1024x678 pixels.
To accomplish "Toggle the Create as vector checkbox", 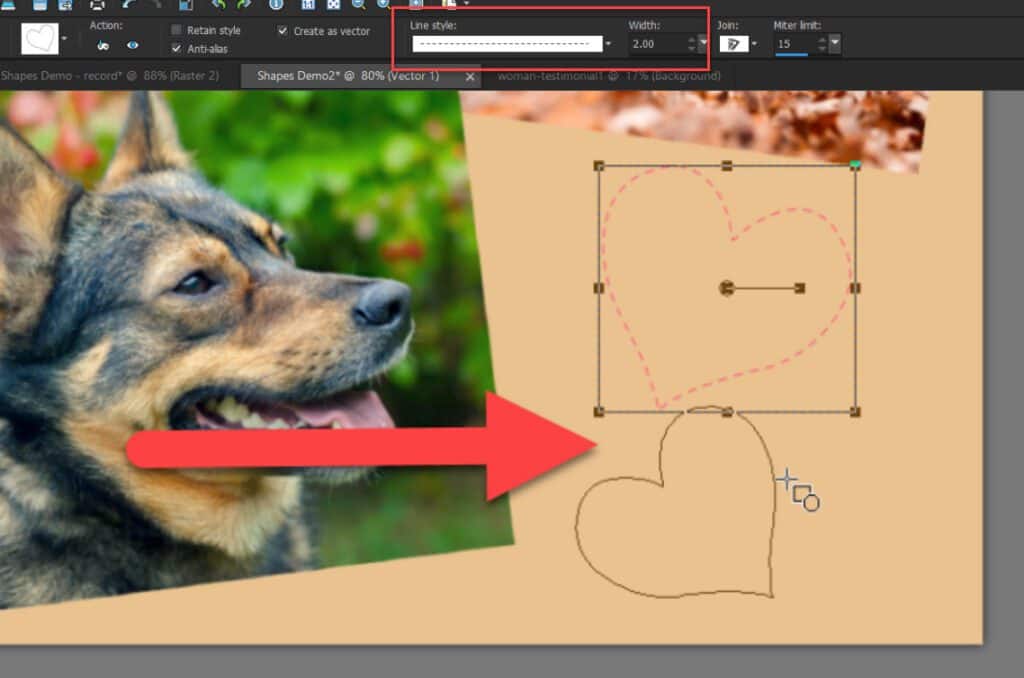I will pos(283,31).
